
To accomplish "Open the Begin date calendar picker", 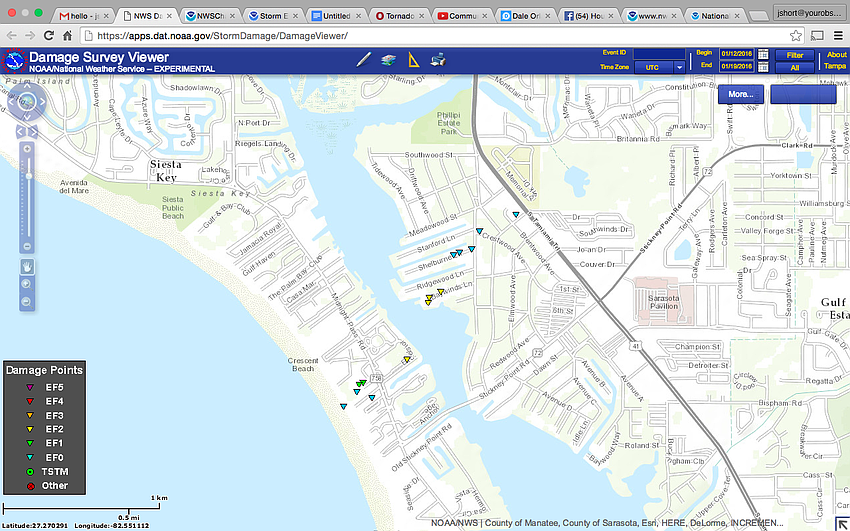I will (763, 54).
